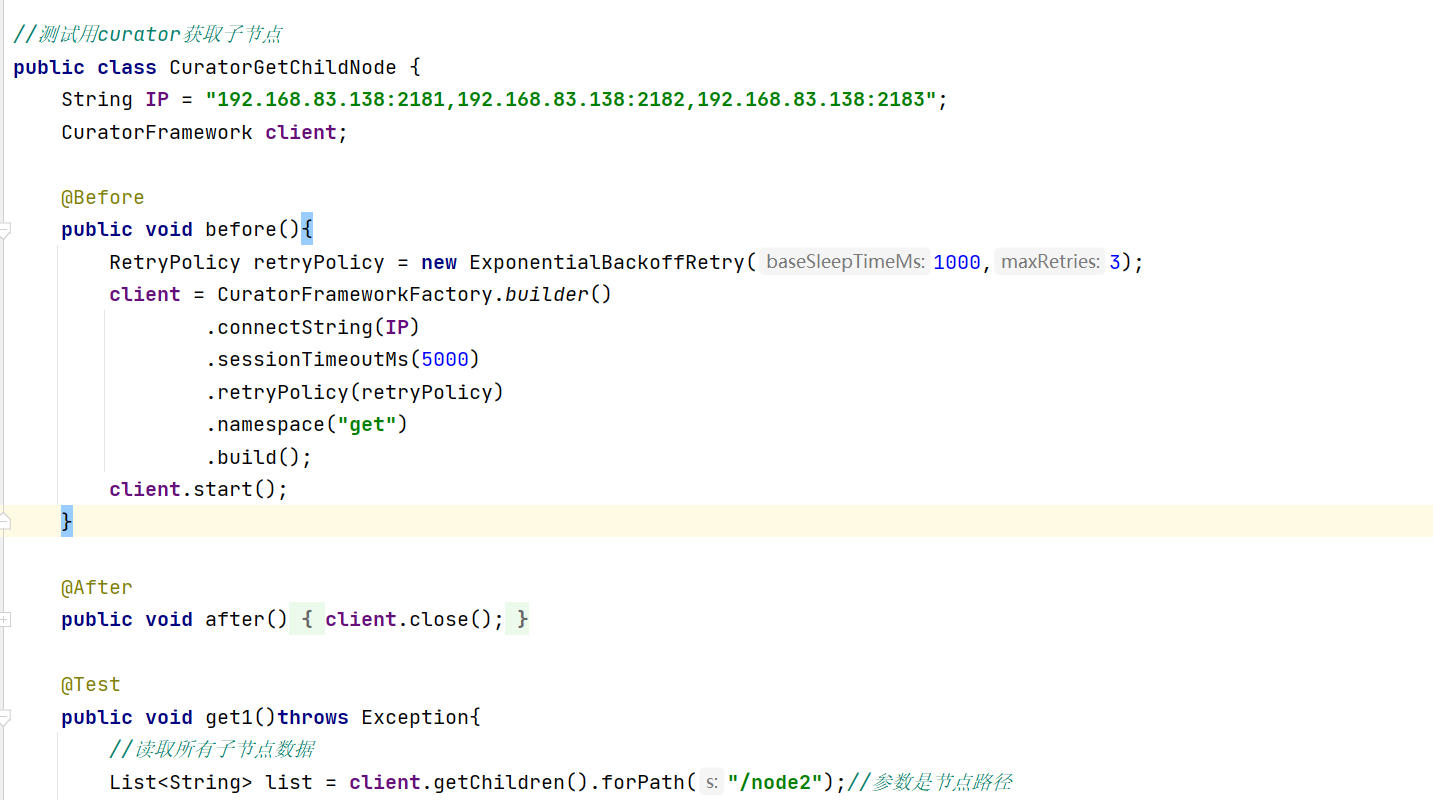Click the CuratorFrameworkFactory class reference
Viewport: 1433px width, 800px height.
[355, 294]
